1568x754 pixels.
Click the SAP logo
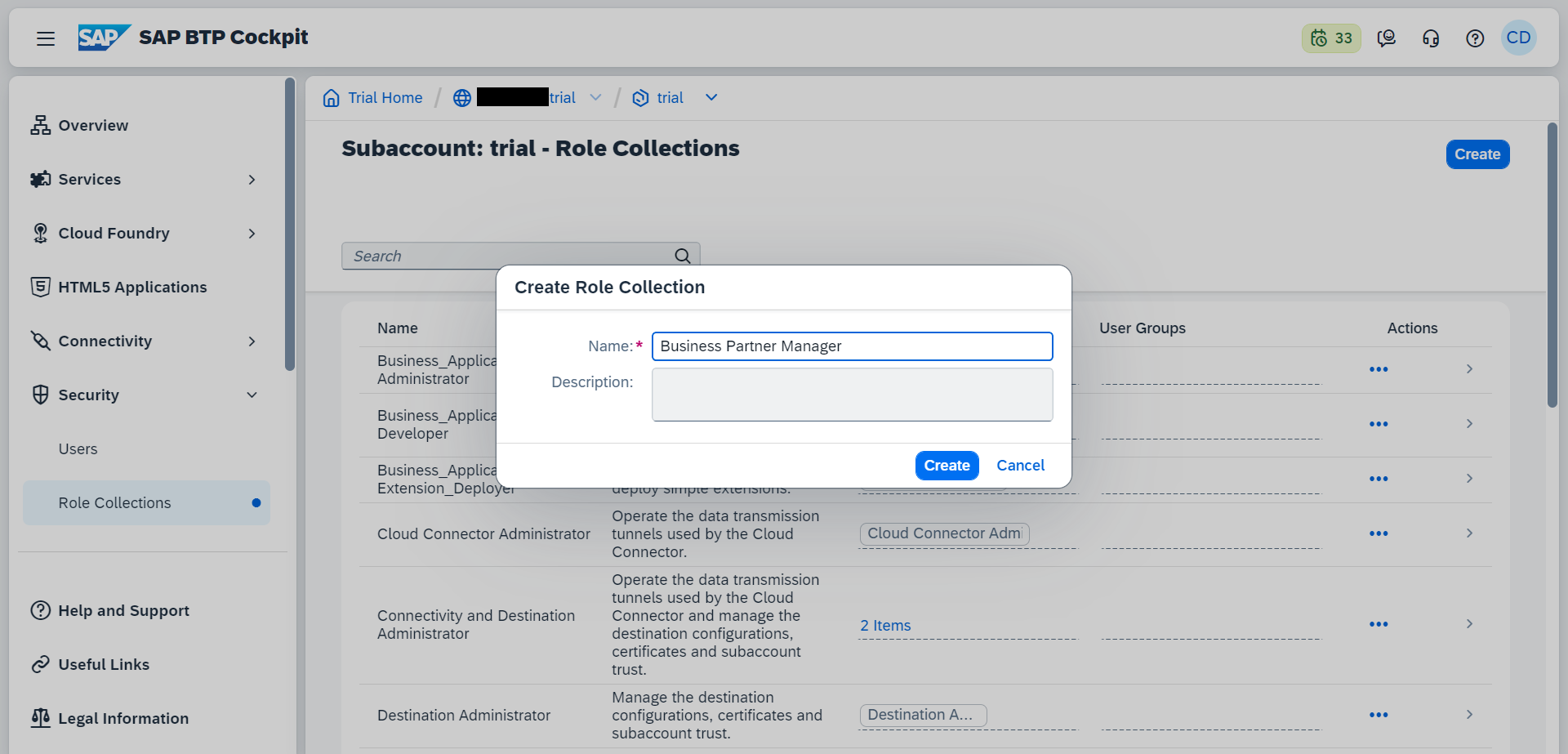pos(104,38)
